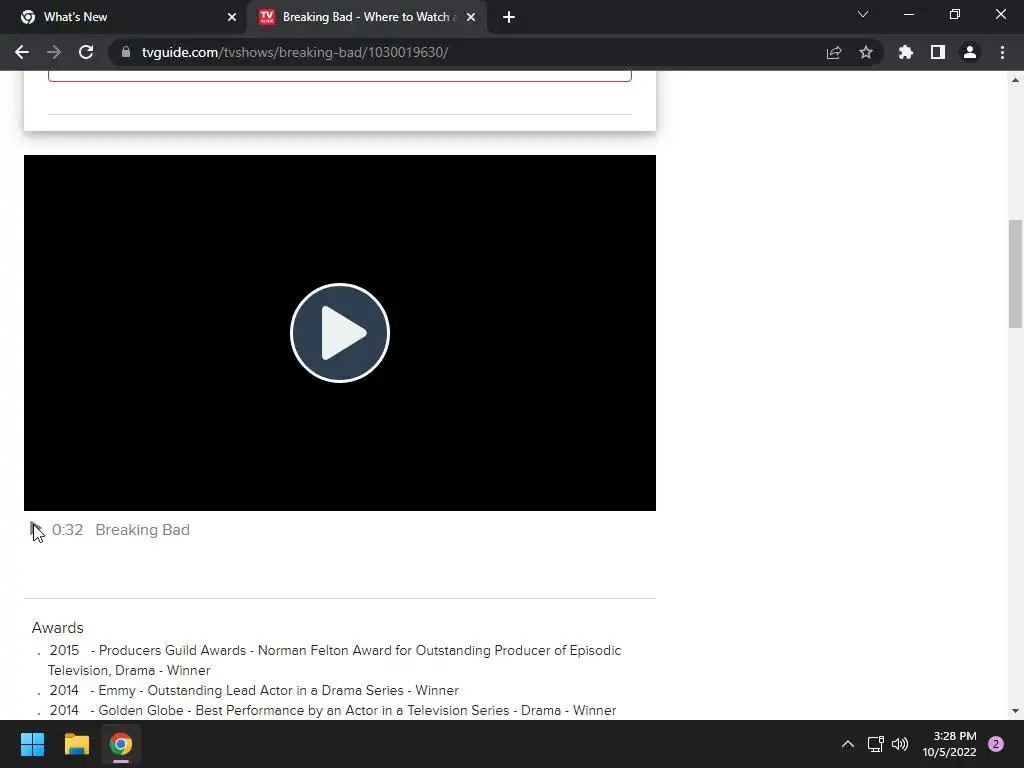The height and width of the screenshot is (768, 1024).
Task: Share this page icon
Action: coord(834,52)
